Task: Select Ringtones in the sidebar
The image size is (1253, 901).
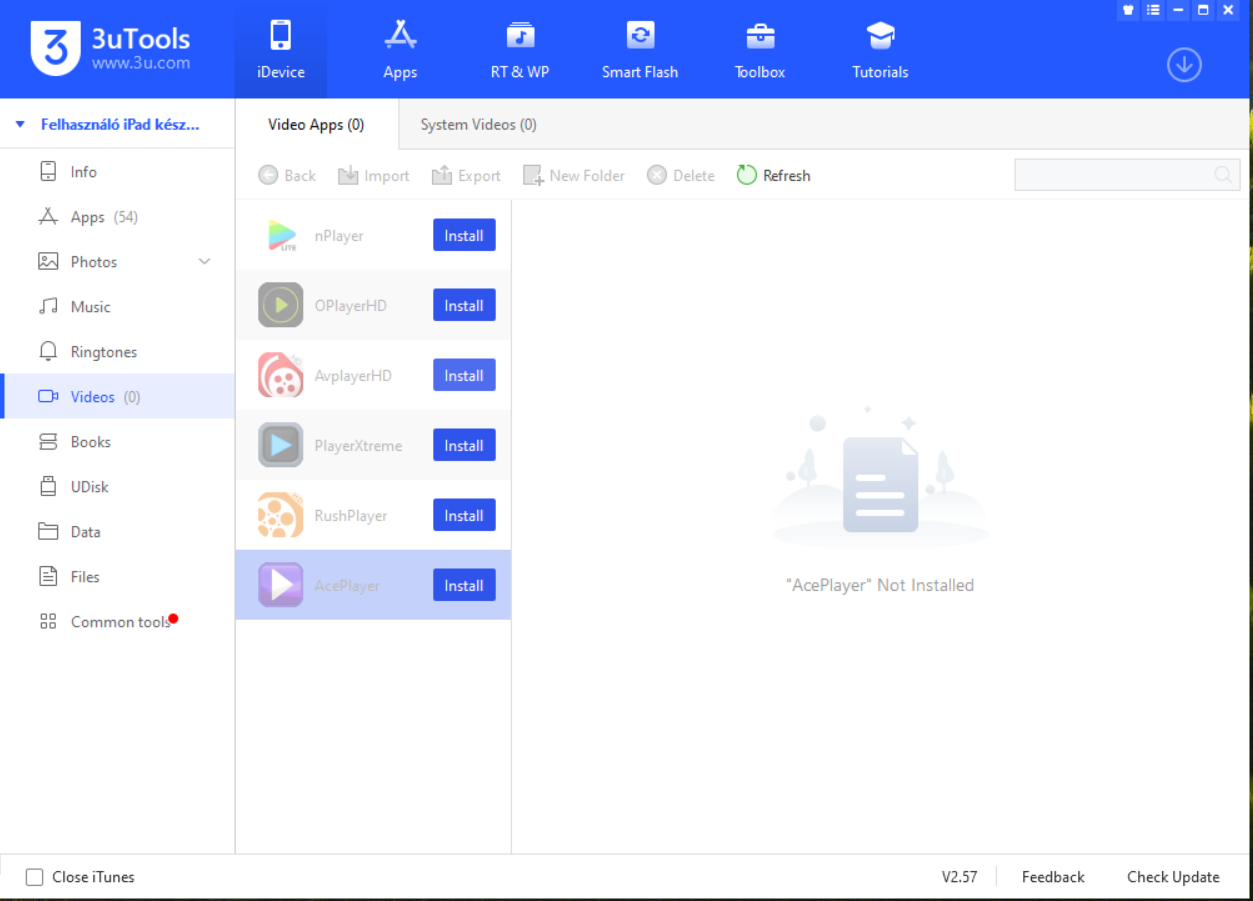Action: (x=117, y=352)
